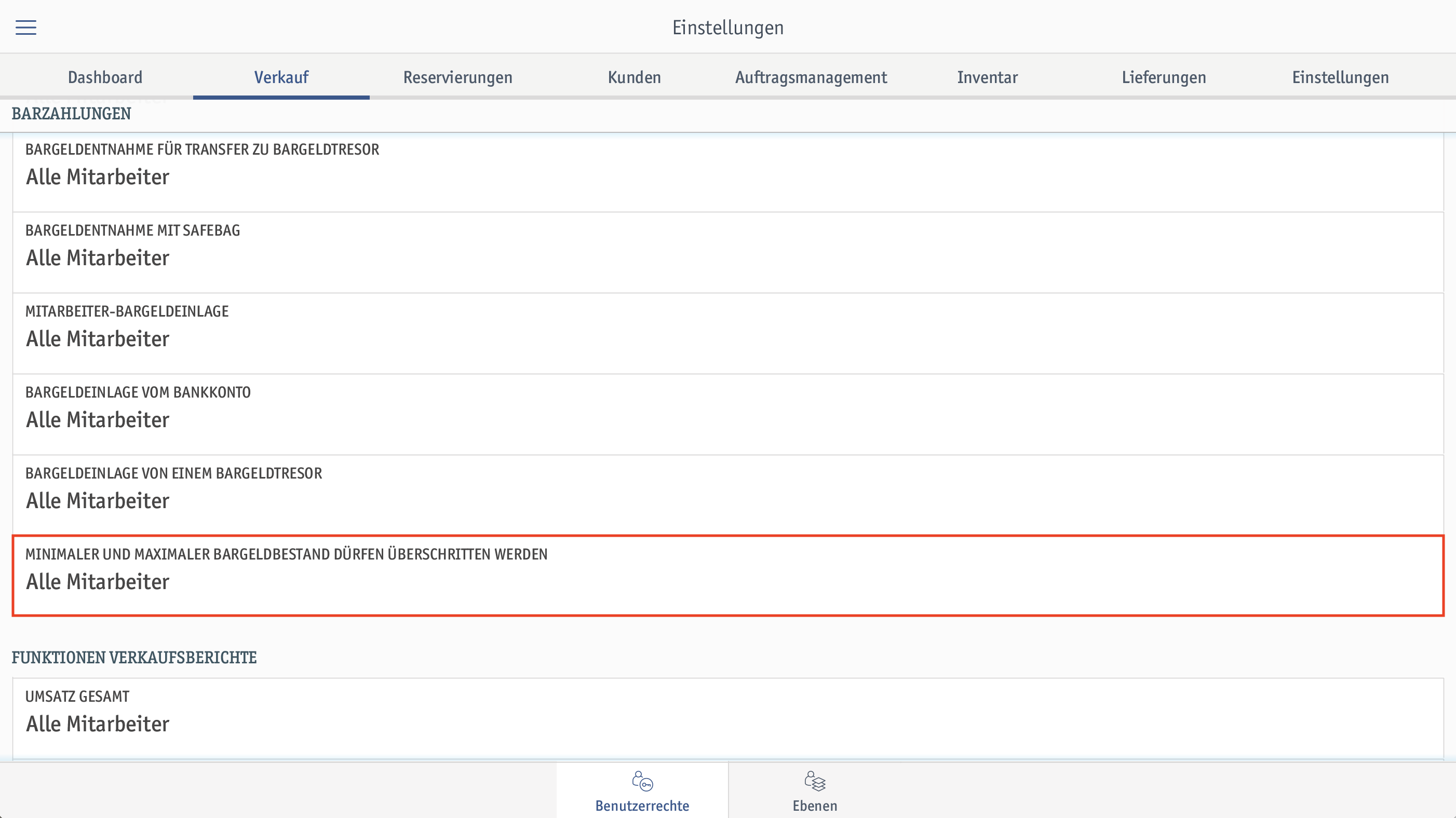
Task: Open the Reservierungen tab
Action: point(458,77)
